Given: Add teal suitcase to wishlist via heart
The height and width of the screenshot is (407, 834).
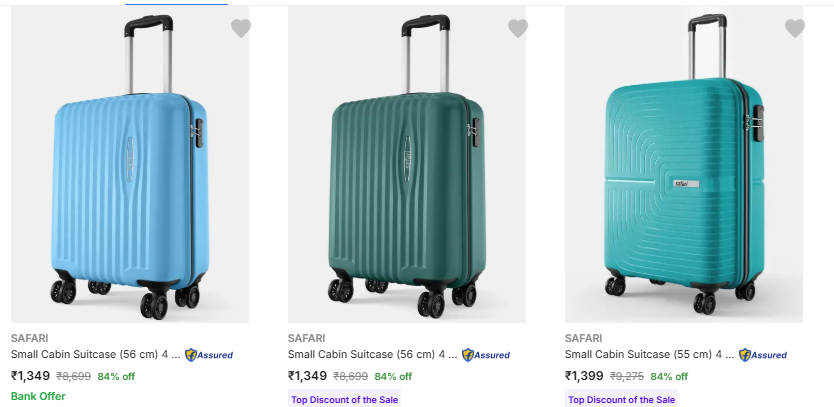Looking at the screenshot, I should (795, 29).
